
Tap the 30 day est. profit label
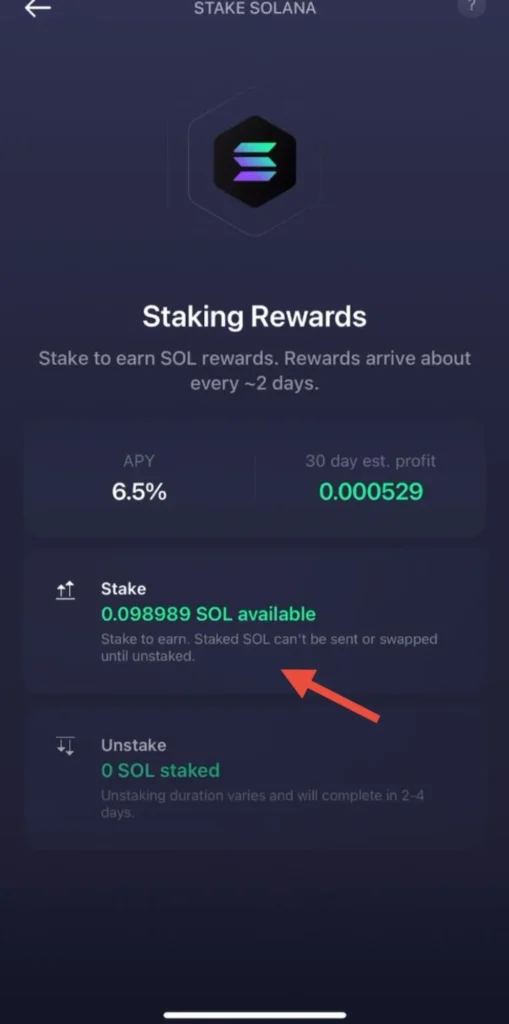click(370, 461)
